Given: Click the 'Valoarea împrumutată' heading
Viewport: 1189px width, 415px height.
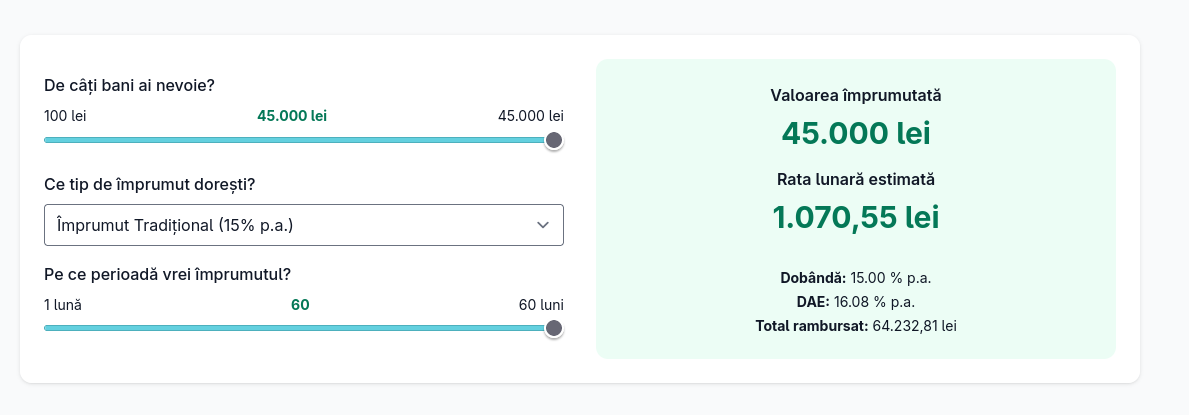Looking at the screenshot, I should 855,96.
